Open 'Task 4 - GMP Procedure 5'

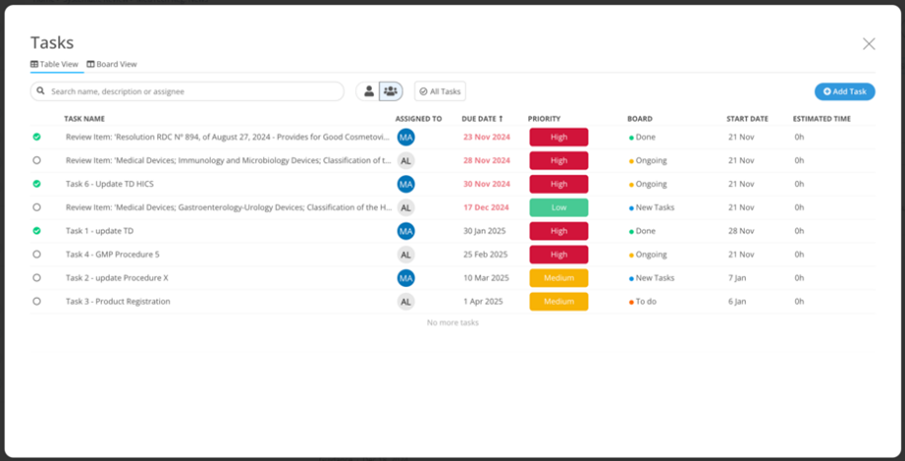[113, 254]
